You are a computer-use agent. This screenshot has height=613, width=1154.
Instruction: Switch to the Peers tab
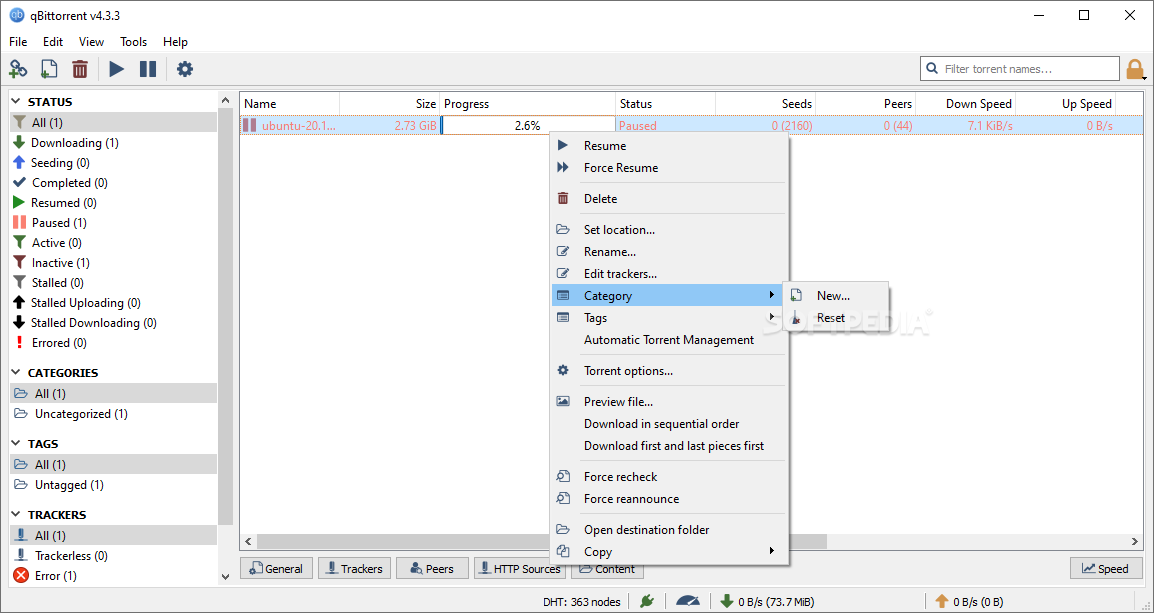click(433, 568)
